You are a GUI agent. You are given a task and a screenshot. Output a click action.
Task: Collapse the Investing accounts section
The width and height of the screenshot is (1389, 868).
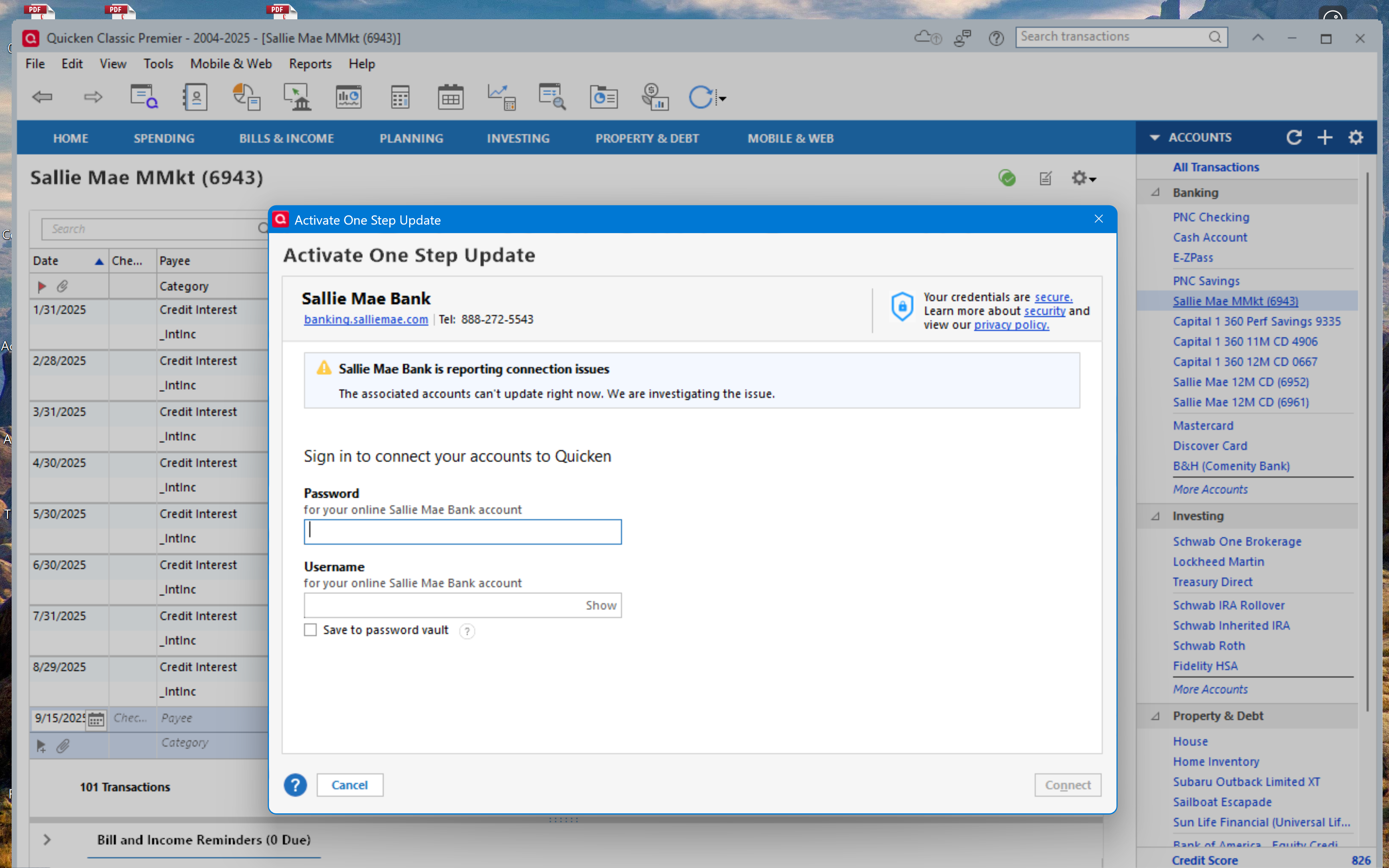point(1155,516)
